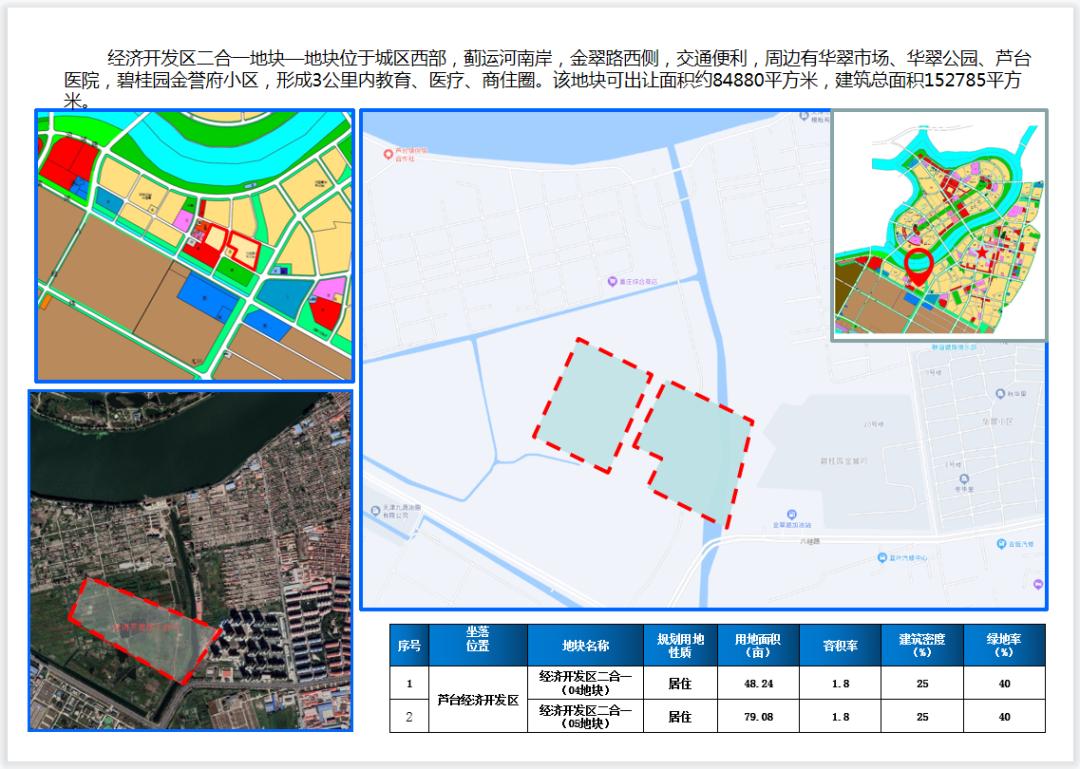
Task: Click the purple marker at map's right edge
Action: point(1039,584)
